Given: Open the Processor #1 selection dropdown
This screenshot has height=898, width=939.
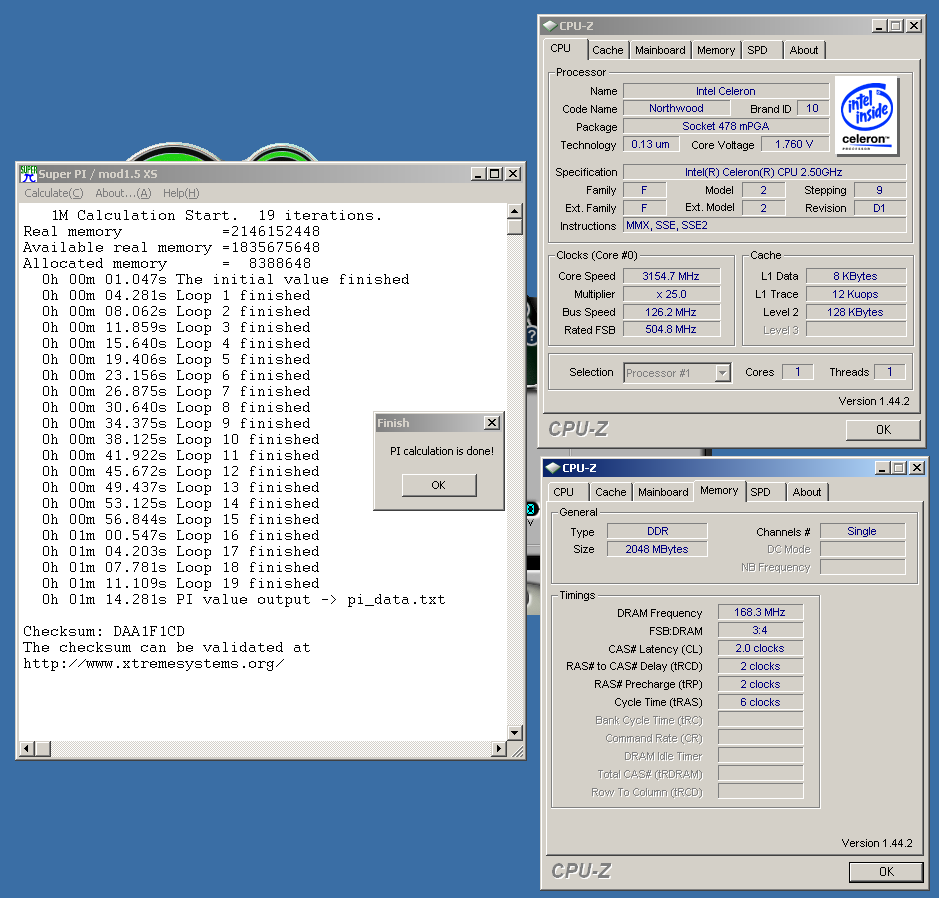Looking at the screenshot, I should pyautogui.click(x=723, y=373).
